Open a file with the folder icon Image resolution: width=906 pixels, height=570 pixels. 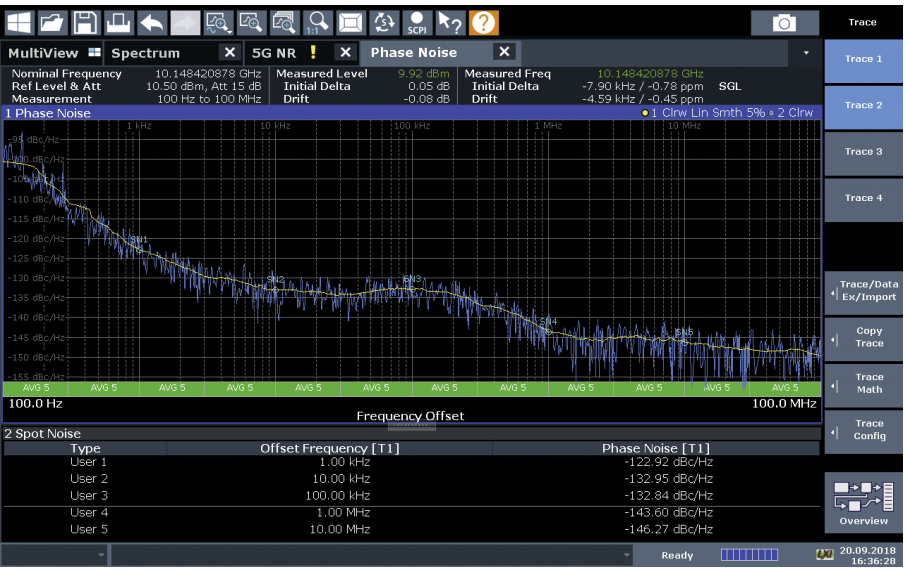pyautogui.click(x=52, y=21)
